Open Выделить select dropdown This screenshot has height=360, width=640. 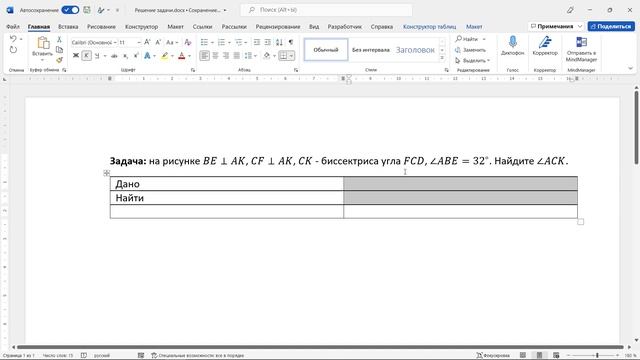pos(473,60)
